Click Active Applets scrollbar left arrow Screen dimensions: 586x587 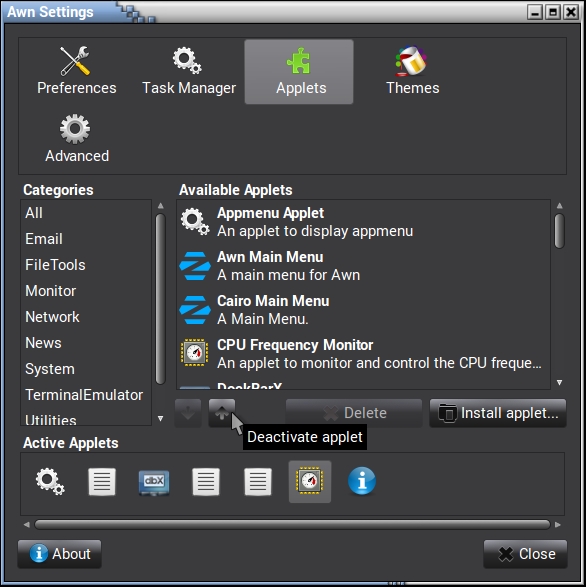coord(27,524)
